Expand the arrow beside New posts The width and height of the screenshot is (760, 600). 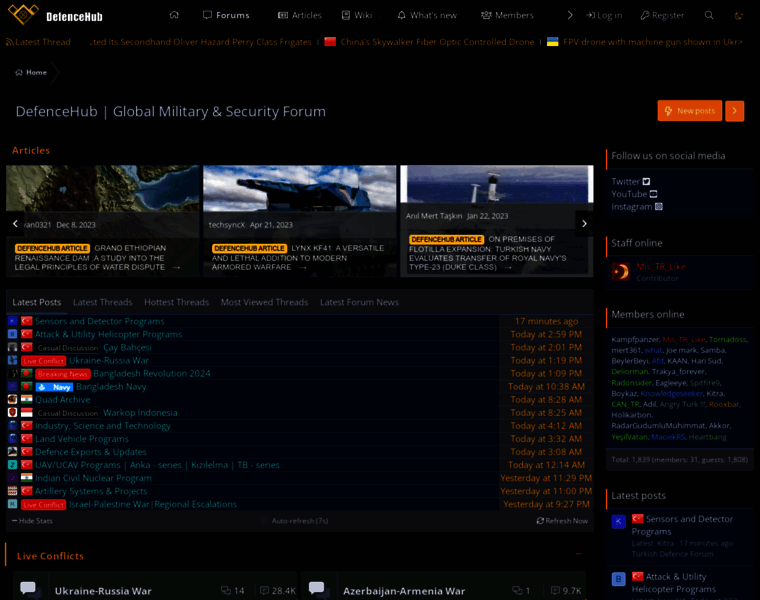pyautogui.click(x=734, y=111)
